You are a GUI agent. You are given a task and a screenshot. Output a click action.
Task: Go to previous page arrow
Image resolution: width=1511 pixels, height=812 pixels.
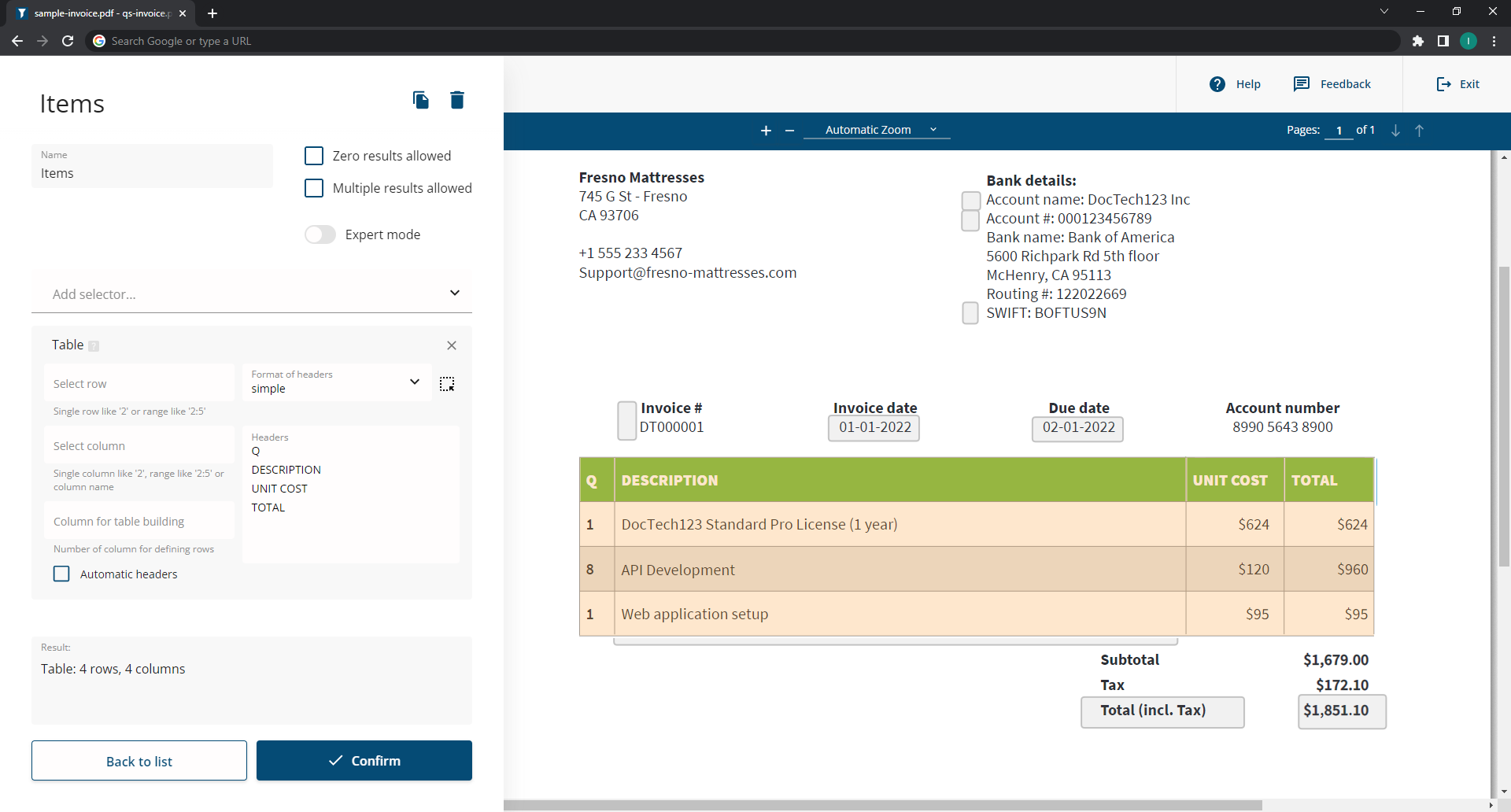(1420, 131)
